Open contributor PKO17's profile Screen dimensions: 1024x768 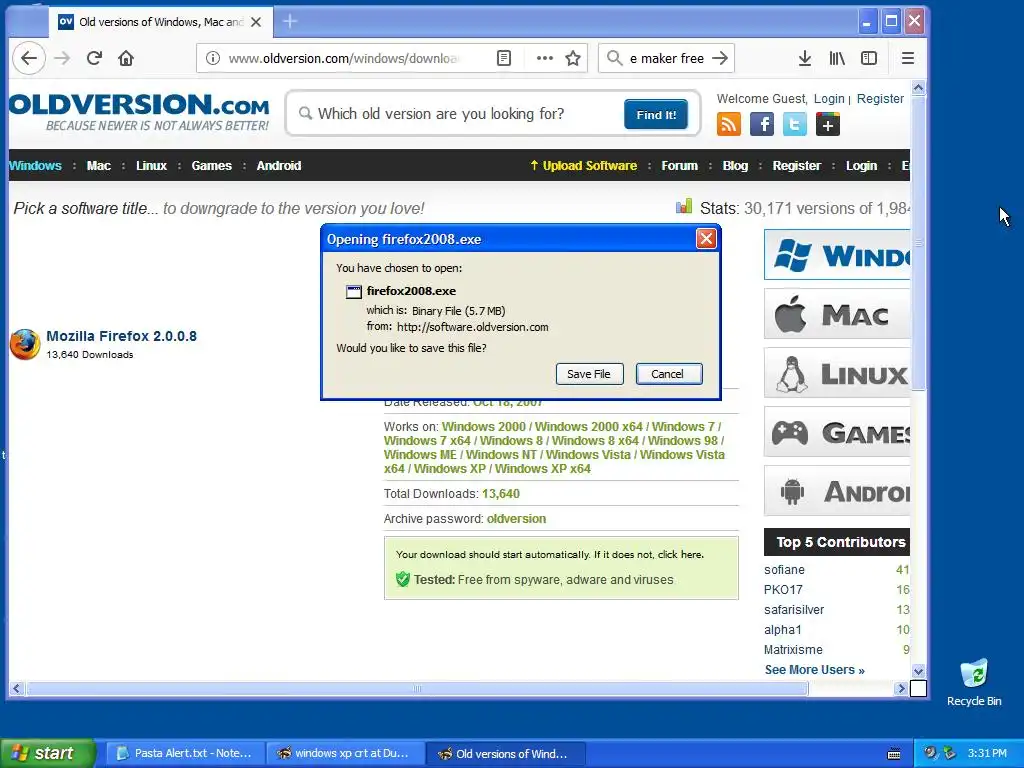point(783,590)
